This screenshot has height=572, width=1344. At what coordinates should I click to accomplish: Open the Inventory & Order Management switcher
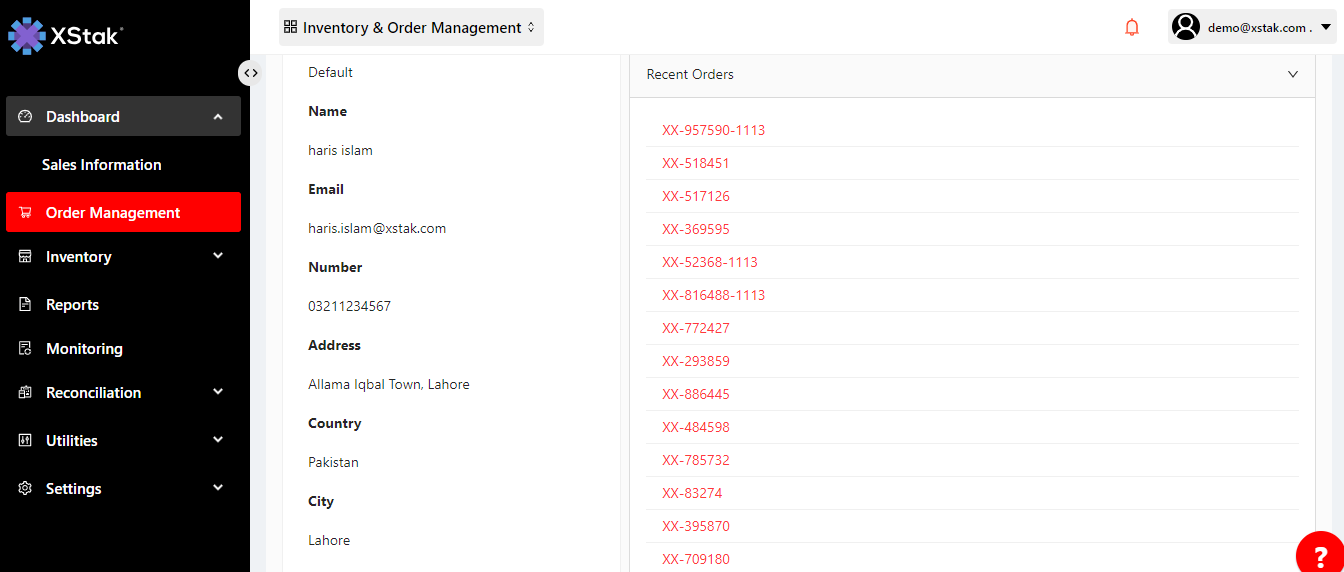tap(411, 28)
